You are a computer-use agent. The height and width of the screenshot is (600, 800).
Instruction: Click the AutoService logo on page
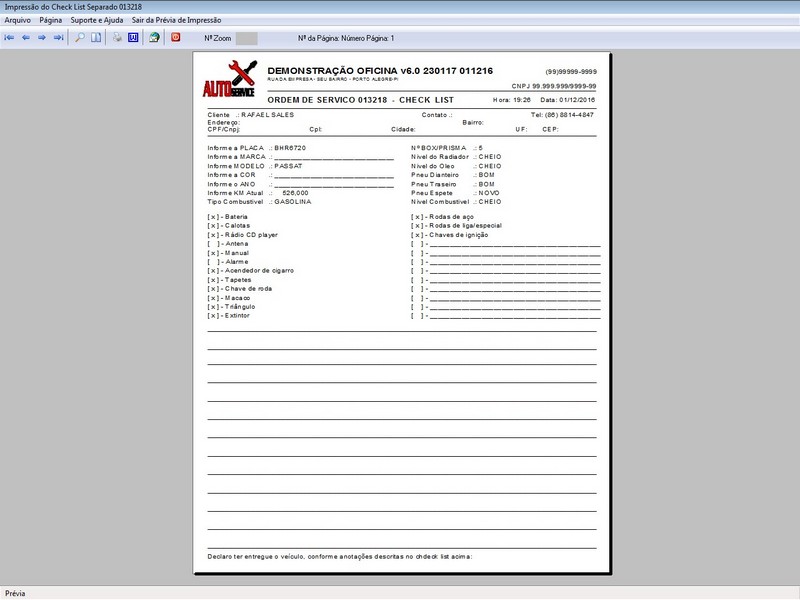point(230,79)
